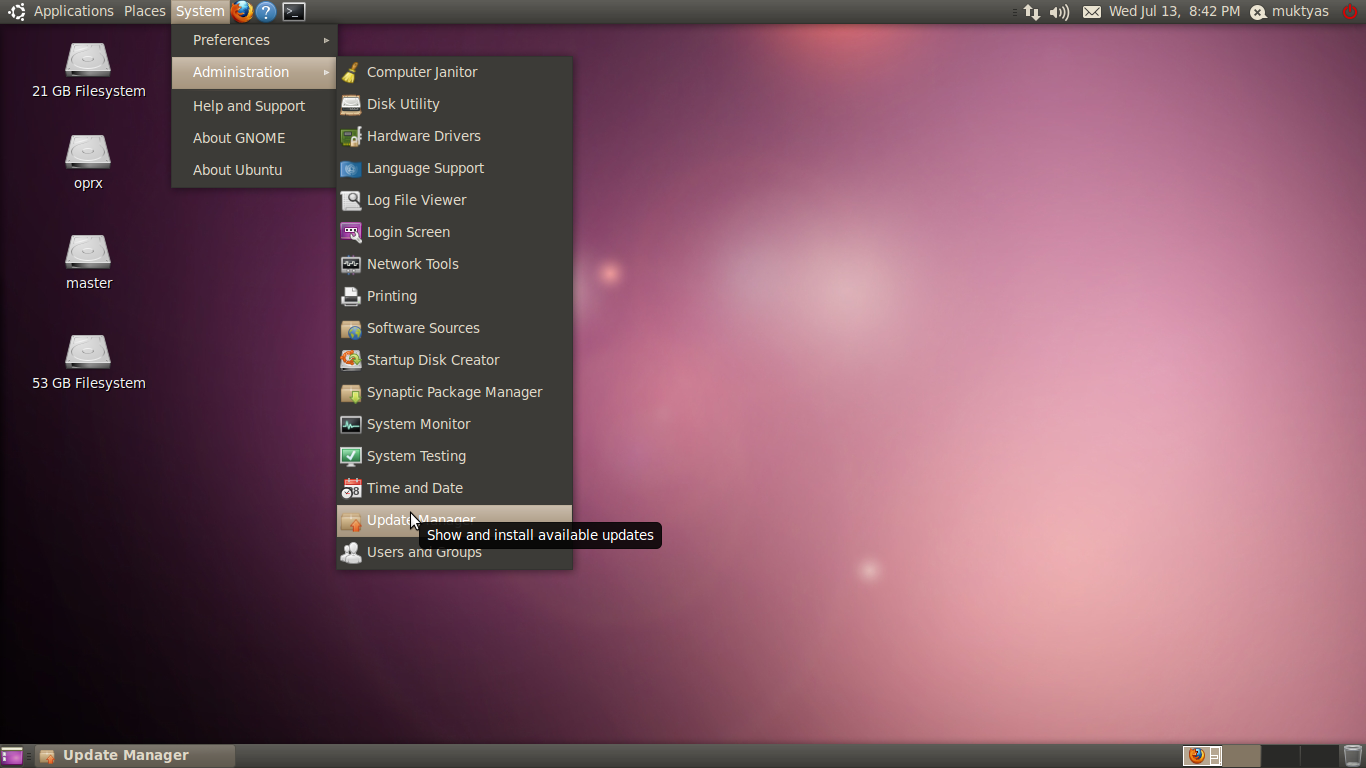Open the volume speaker indicator
This screenshot has height=768, width=1366.
pyautogui.click(x=1059, y=12)
